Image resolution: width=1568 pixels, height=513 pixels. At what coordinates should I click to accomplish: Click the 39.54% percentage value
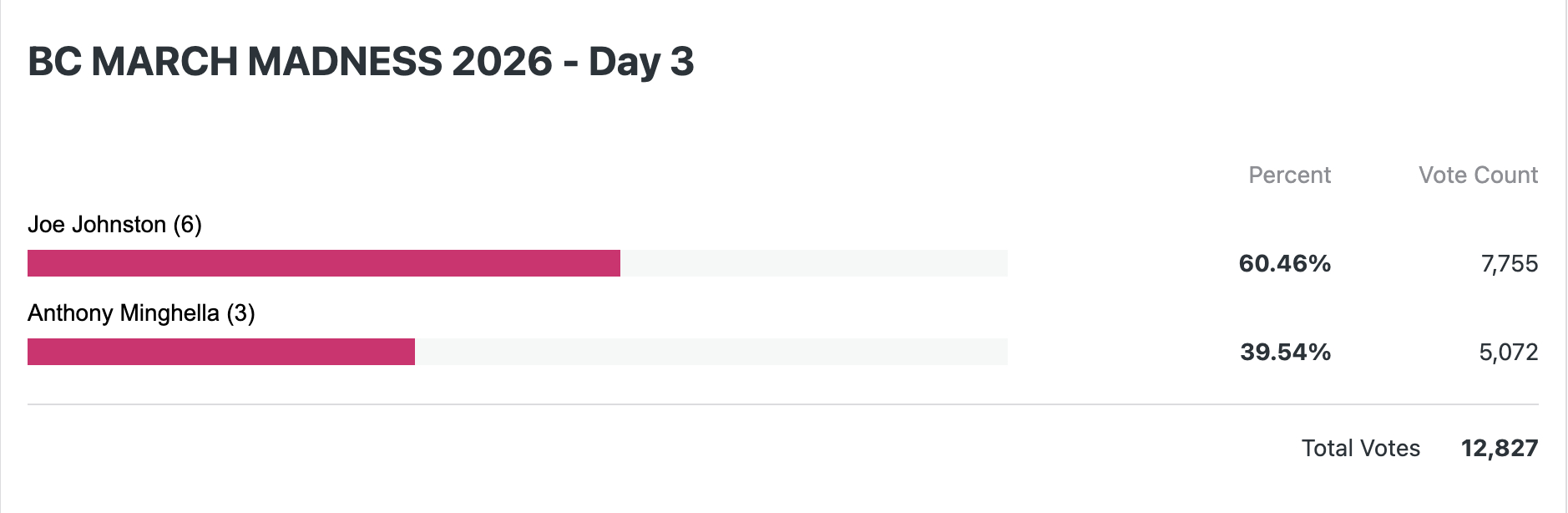1285,352
